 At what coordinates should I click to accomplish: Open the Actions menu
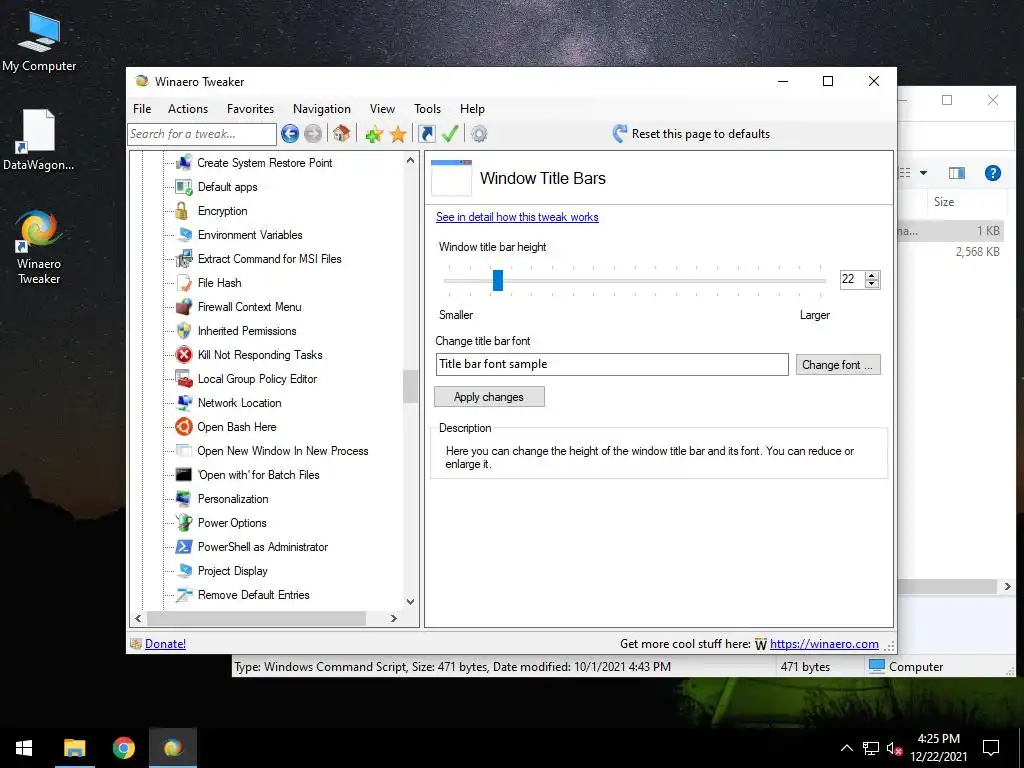click(187, 109)
